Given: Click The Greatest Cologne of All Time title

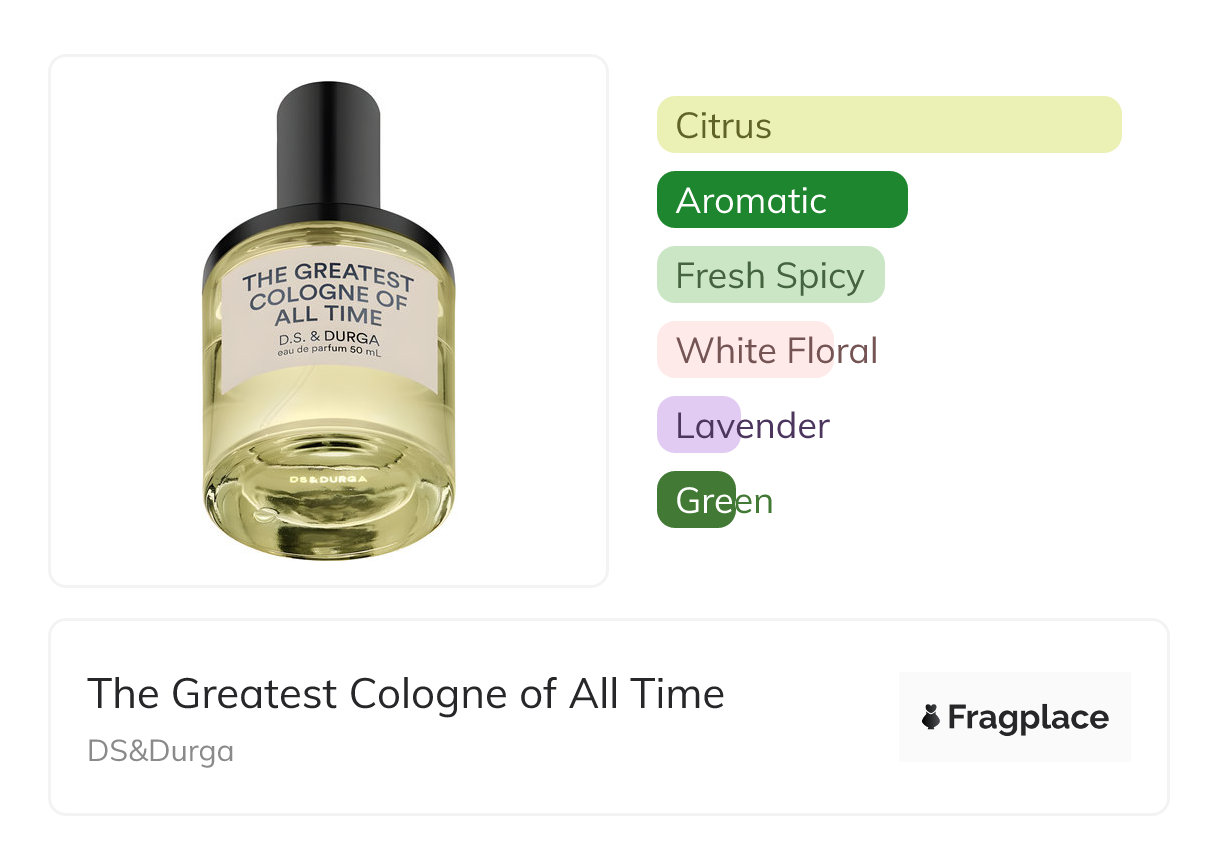Looking at the screenshot, I should click(406, 694).
